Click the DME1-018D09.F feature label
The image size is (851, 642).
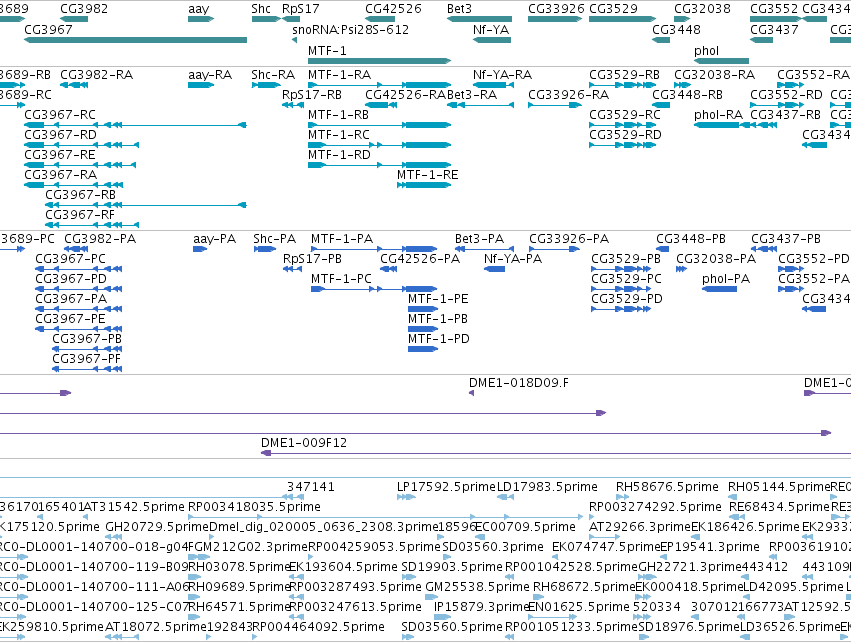tap(519, 383)
